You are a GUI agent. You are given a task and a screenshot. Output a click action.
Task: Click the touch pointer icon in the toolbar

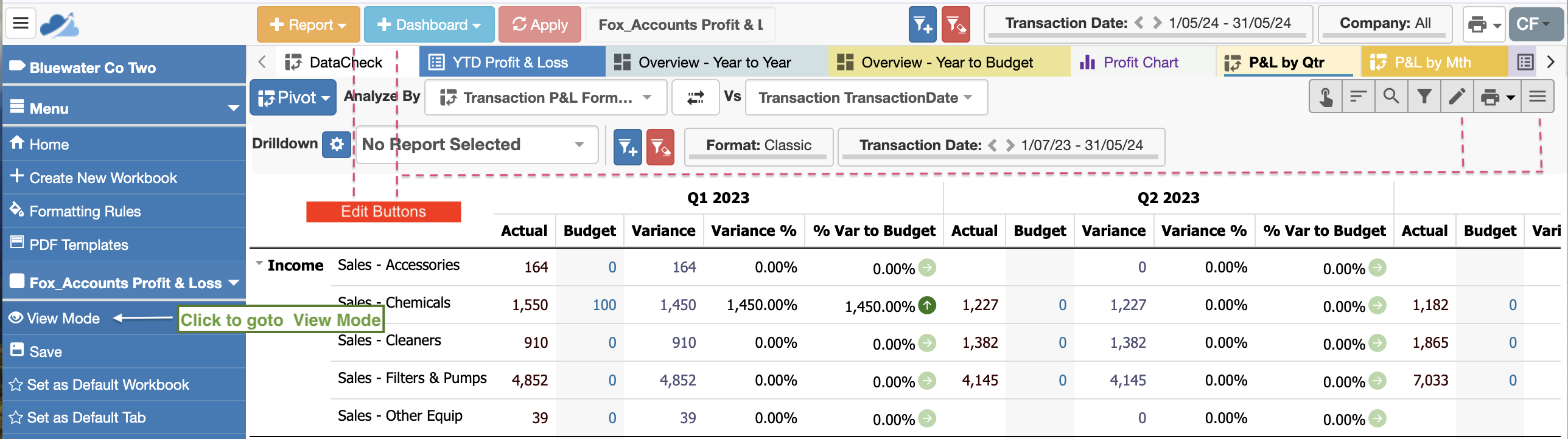(x=1326, y=97)
